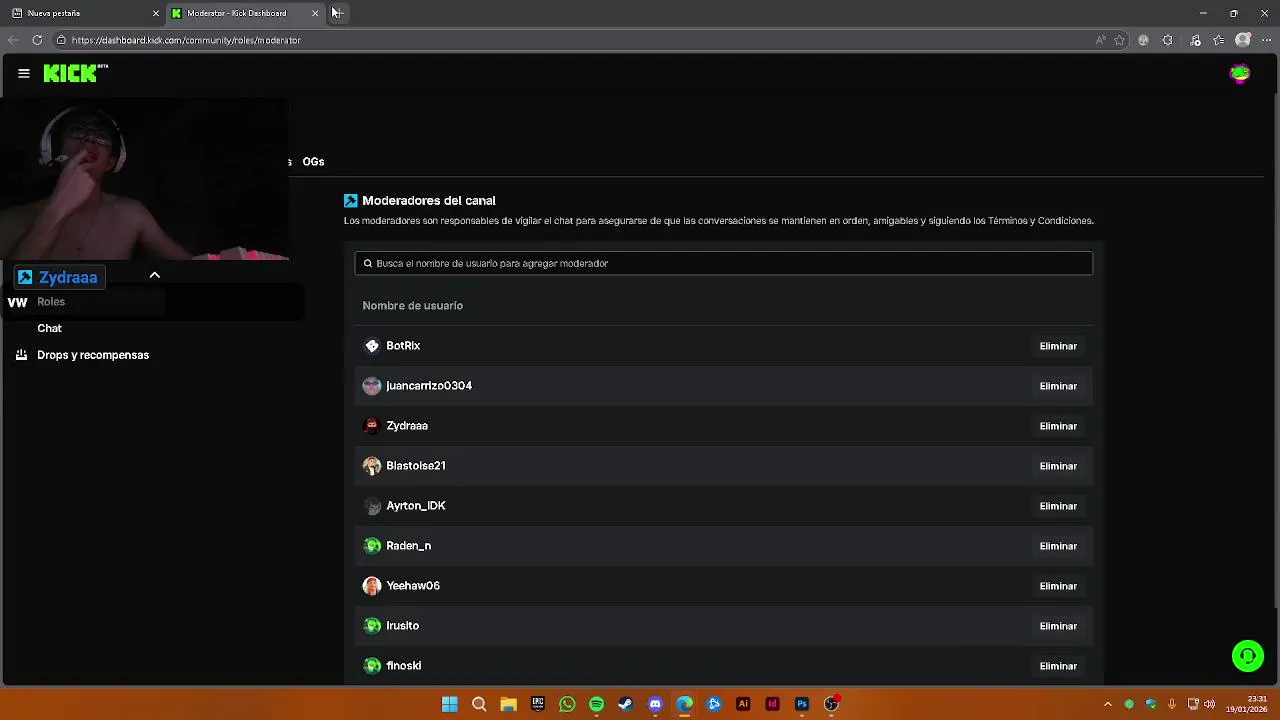1280x720 pixels.
Task: Open WhatsApp from the taskbar
Action: point(567,704)
